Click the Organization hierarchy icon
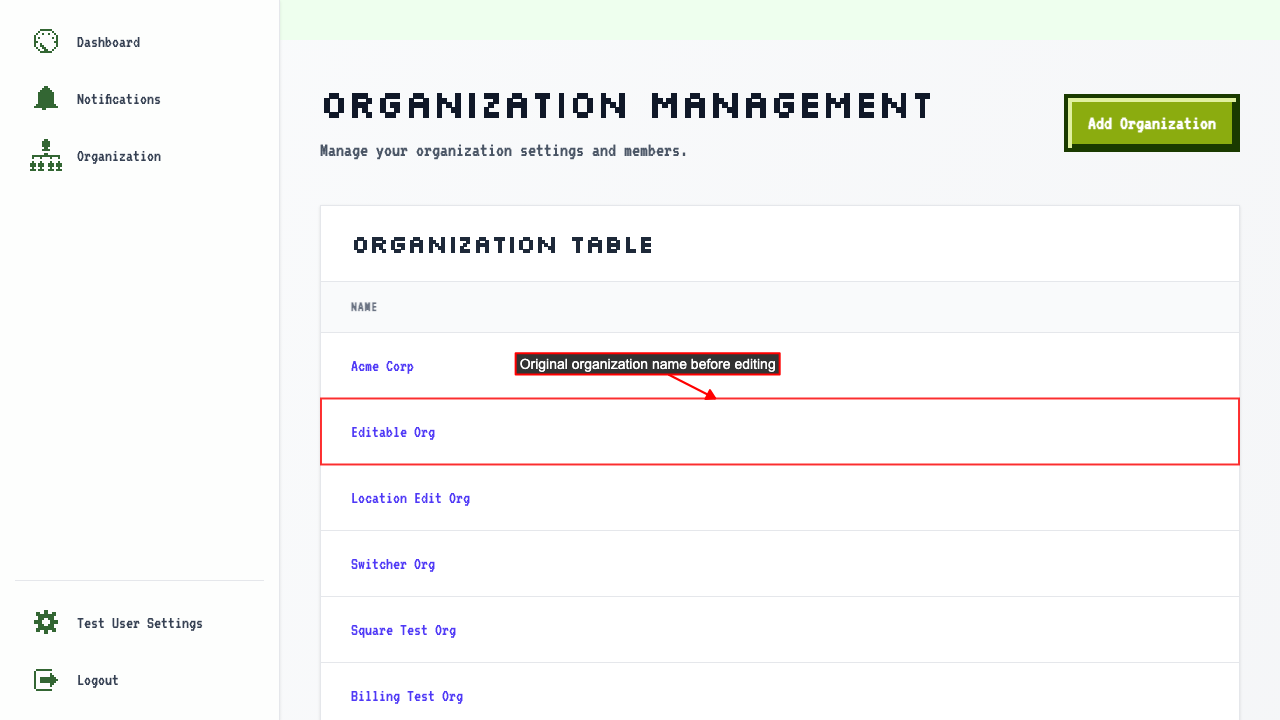The image size is (1280, 720). tap(46, 155)
